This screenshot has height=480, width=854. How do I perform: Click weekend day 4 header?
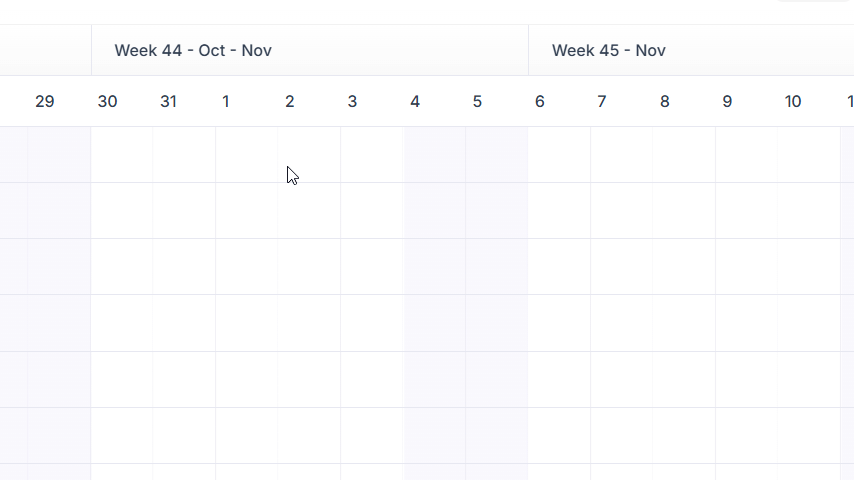415,101
